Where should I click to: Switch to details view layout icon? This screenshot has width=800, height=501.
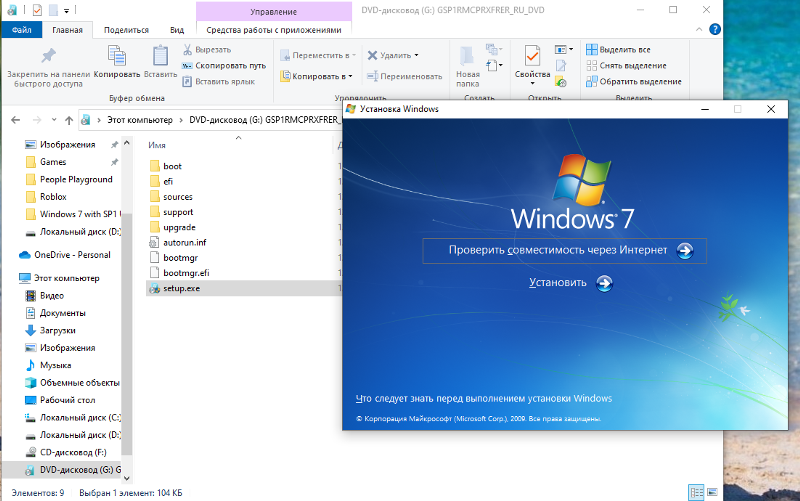point(696,492)
